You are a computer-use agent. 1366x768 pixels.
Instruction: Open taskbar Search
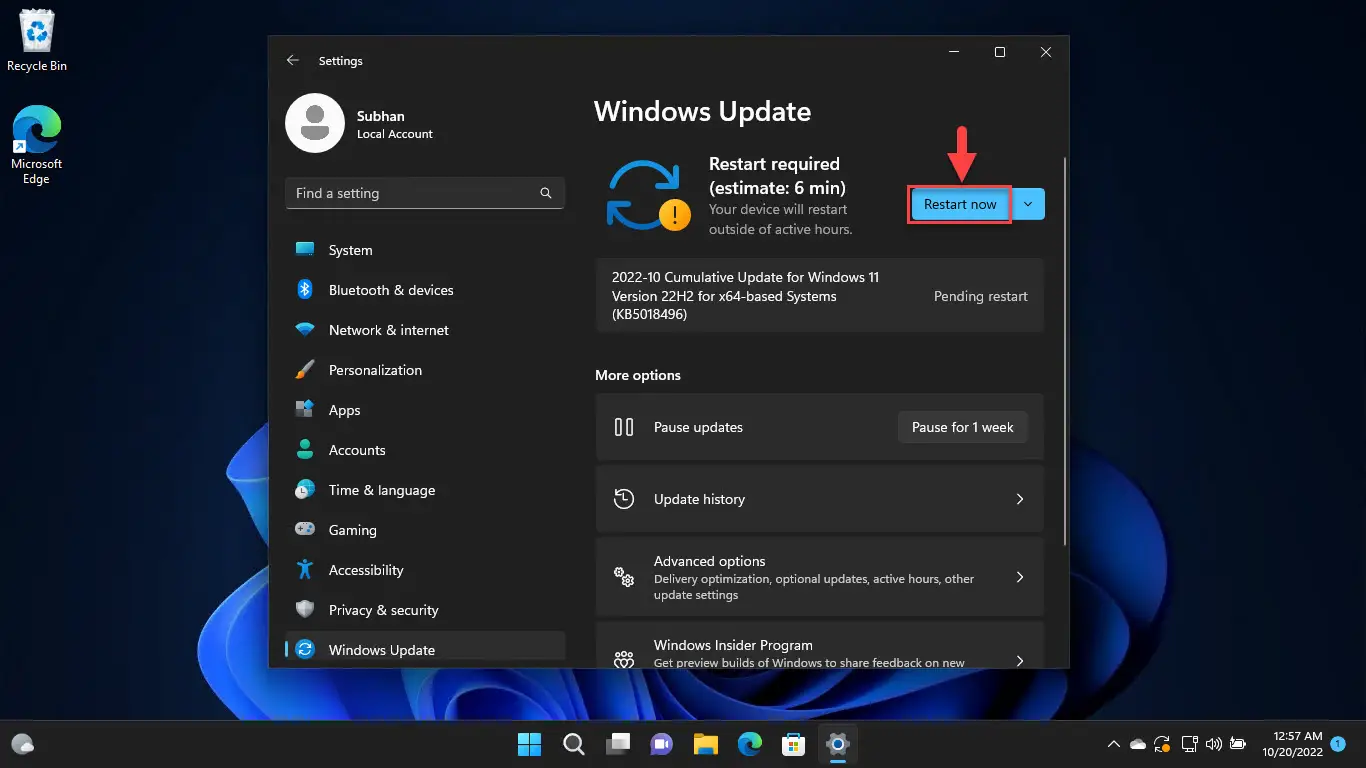pos(574,744)
